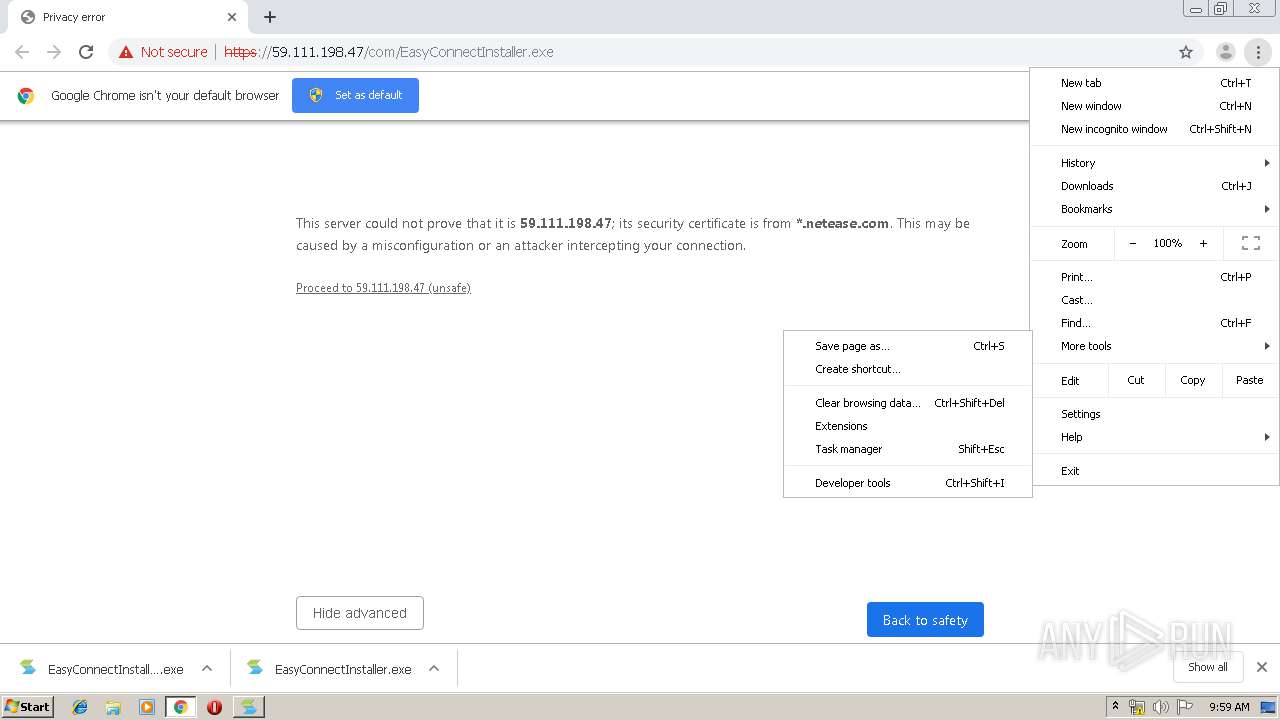Bookmark this page with the star icon
Viewport: 1280px width, 720px height.
coord(1186,52)
